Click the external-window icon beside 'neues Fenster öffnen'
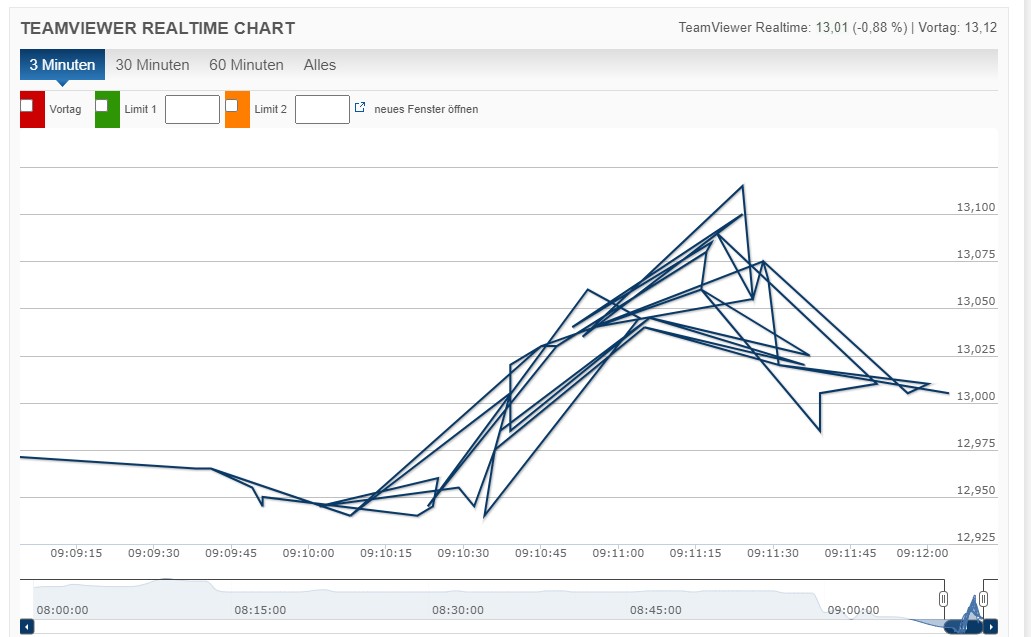Screen dimensions: 1031x637 pyautogui.click(x=360, y=108)
